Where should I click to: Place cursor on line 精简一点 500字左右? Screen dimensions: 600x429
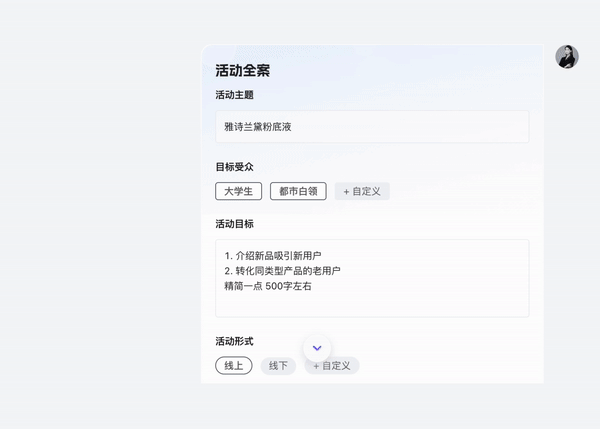click(268, 286)
